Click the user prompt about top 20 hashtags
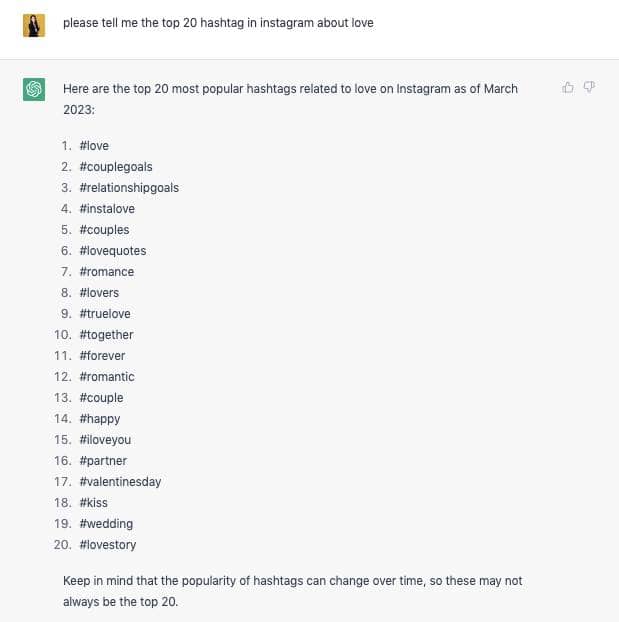Screen dimensions: 619x622 218,23
